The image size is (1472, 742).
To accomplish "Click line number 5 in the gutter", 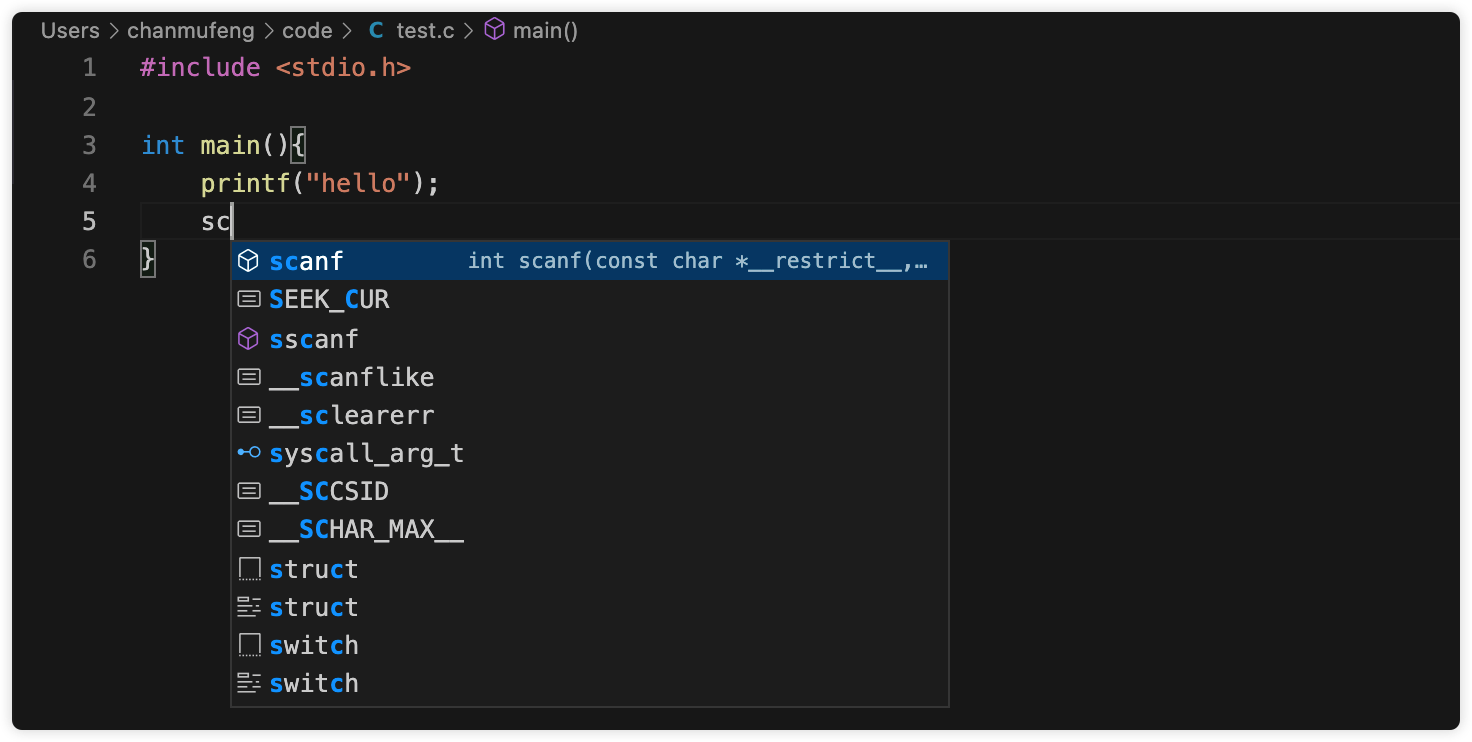I will (90, 221).
